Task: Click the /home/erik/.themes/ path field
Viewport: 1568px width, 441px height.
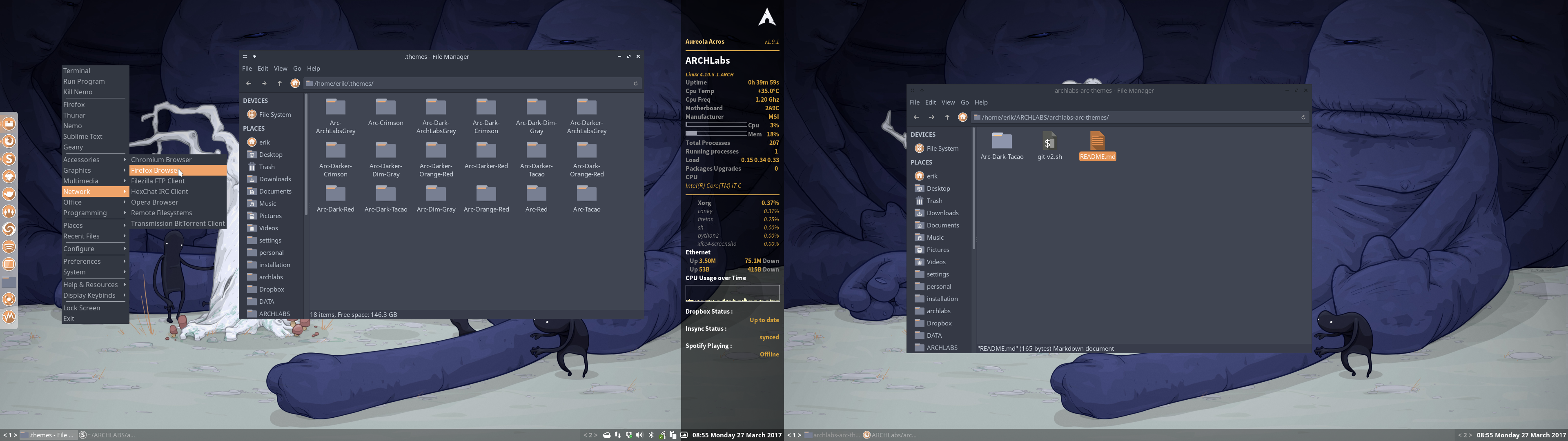Action: [x=472, y=83]
